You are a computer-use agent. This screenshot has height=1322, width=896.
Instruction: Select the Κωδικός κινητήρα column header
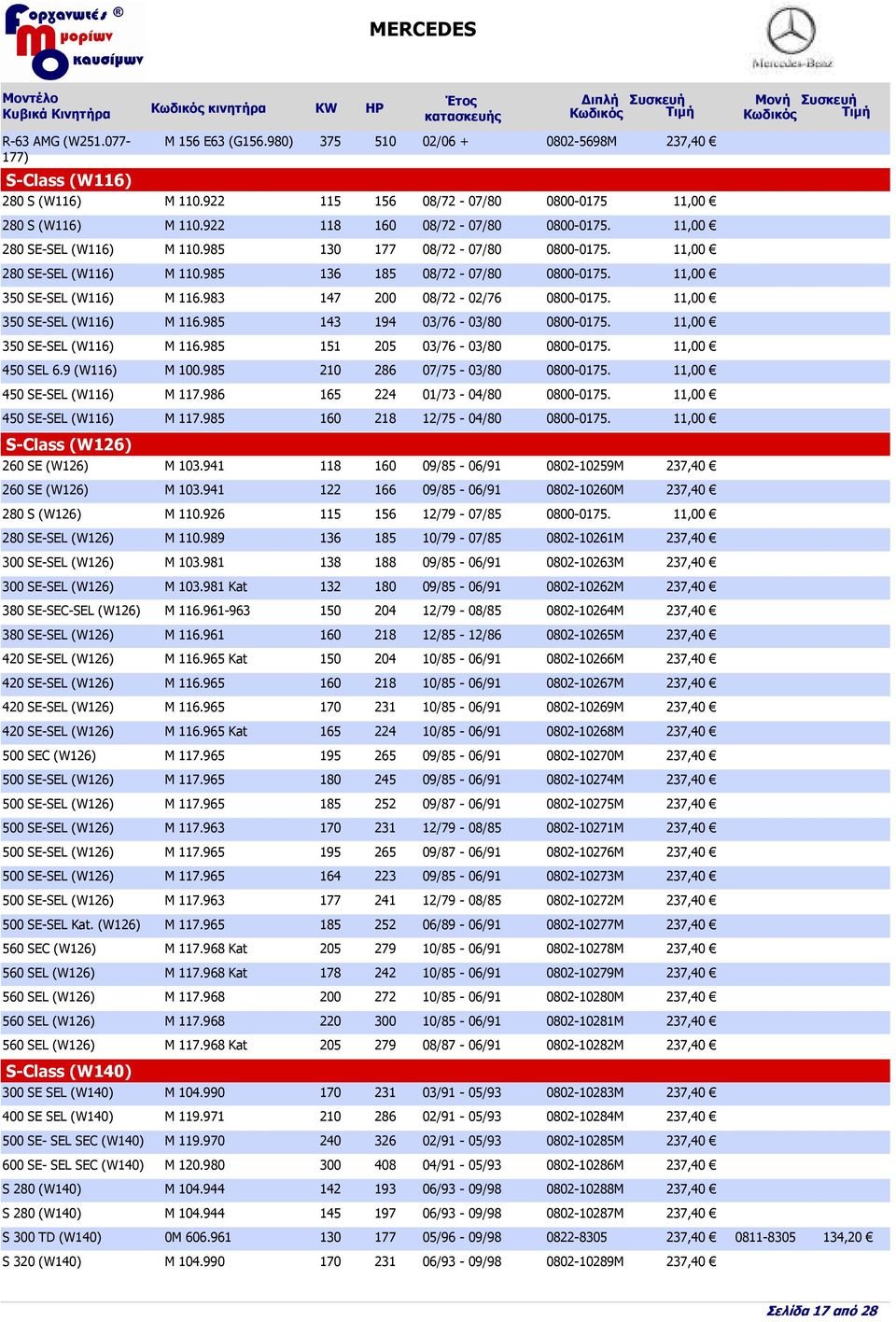(x=208, y=108)
